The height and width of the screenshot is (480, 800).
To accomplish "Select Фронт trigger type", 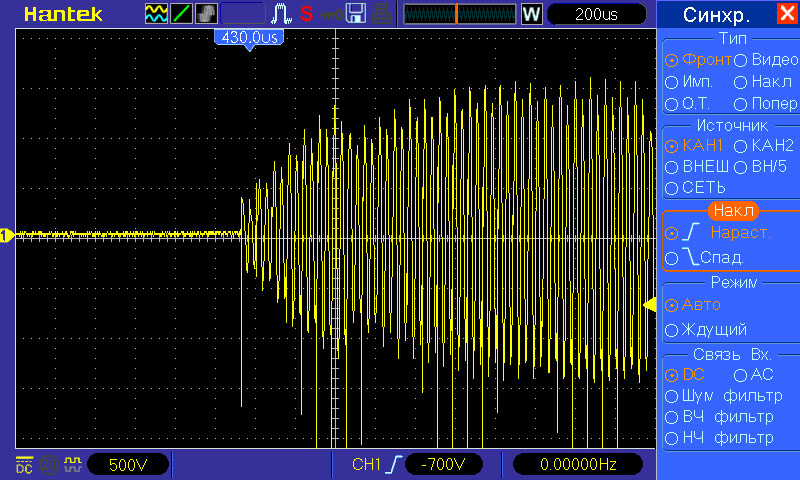I will coord(699,60).
